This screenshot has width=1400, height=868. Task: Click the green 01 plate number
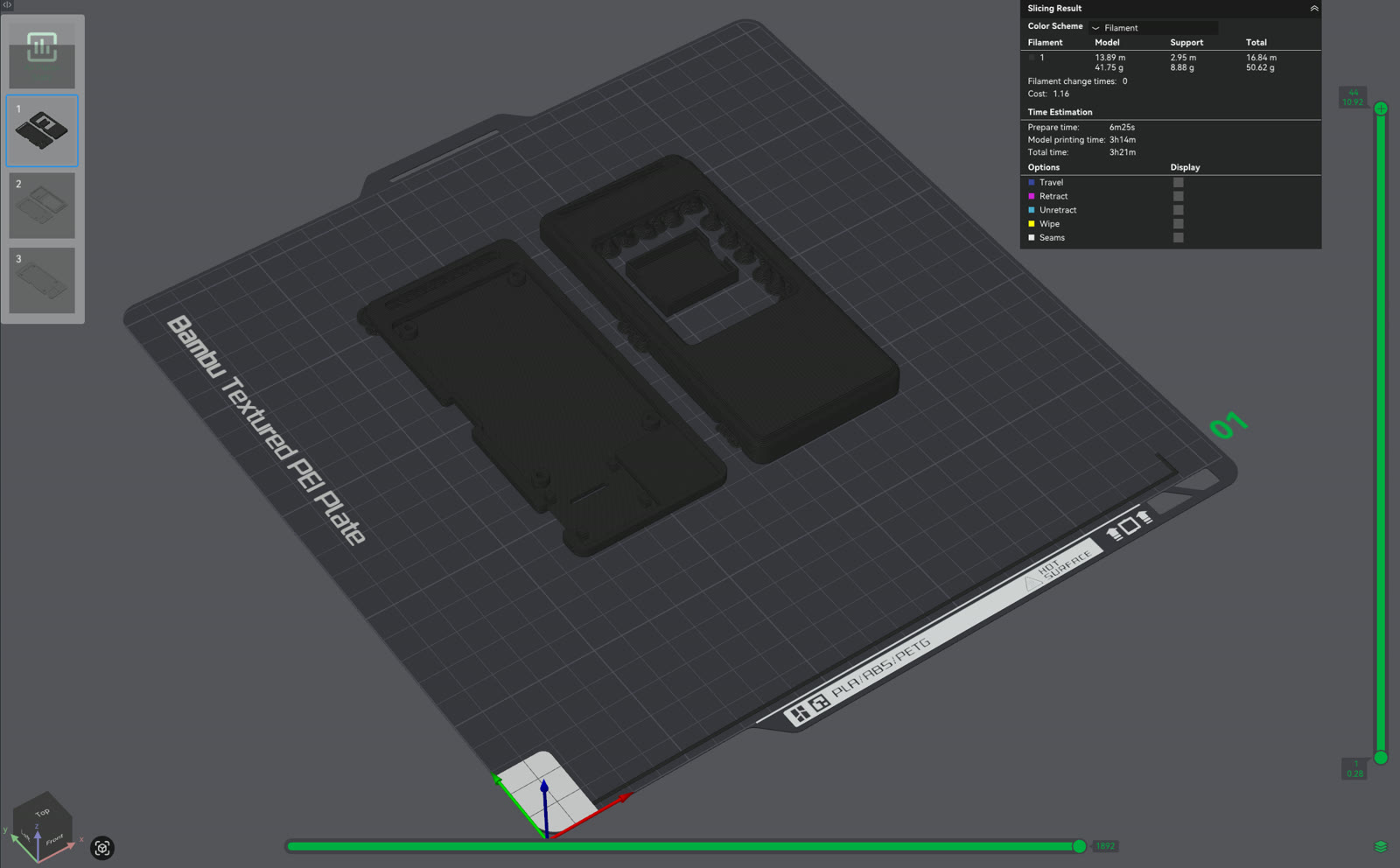(1228, 424)
